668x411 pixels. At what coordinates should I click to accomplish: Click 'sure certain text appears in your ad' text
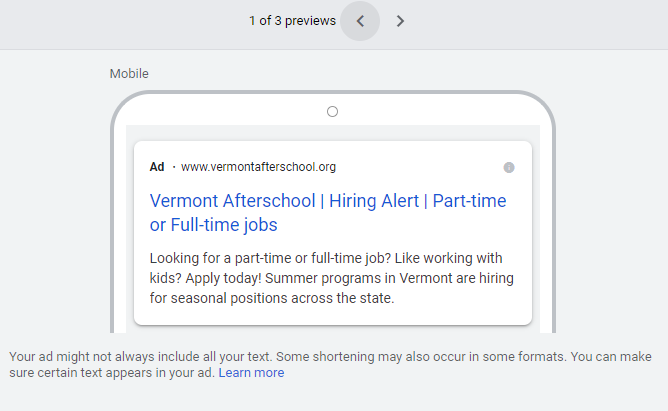coord(112,373)
